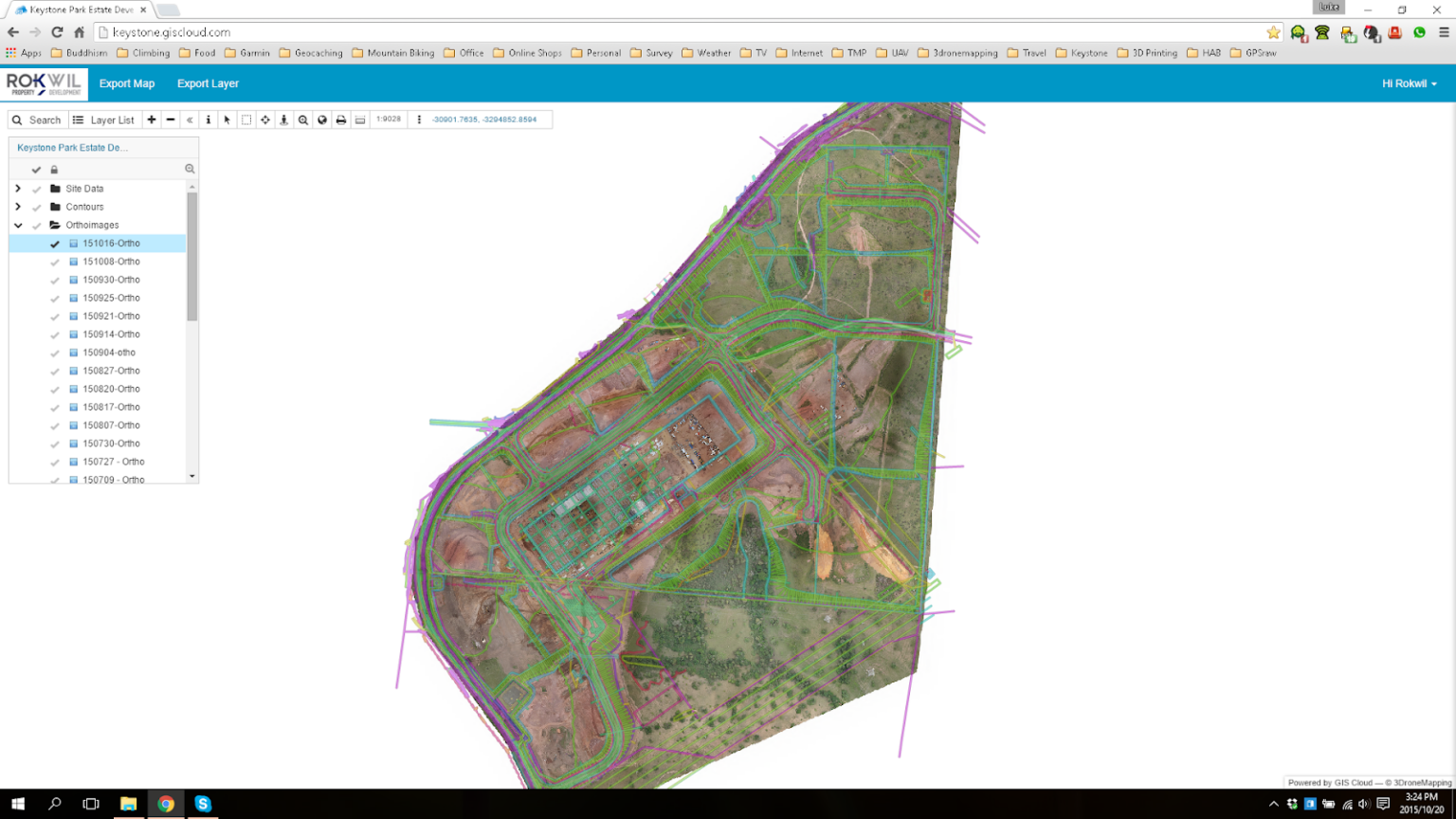Click the globe full-extent icon

[x=321, y=119]
